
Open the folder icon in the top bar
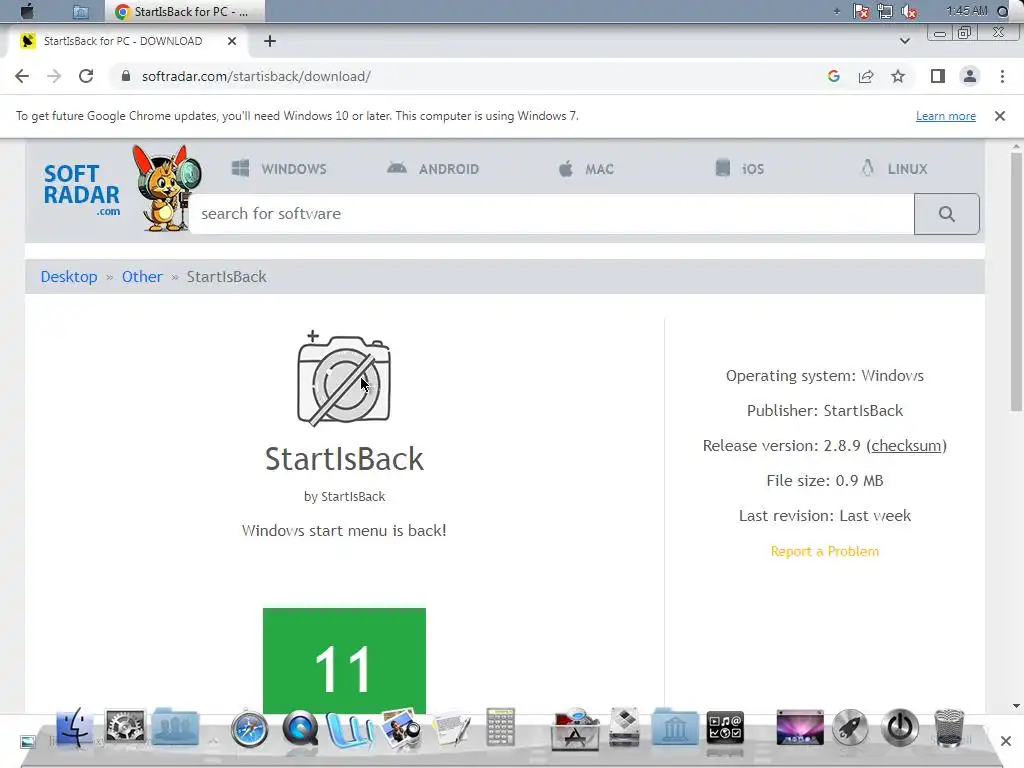[x=80, y=12]
